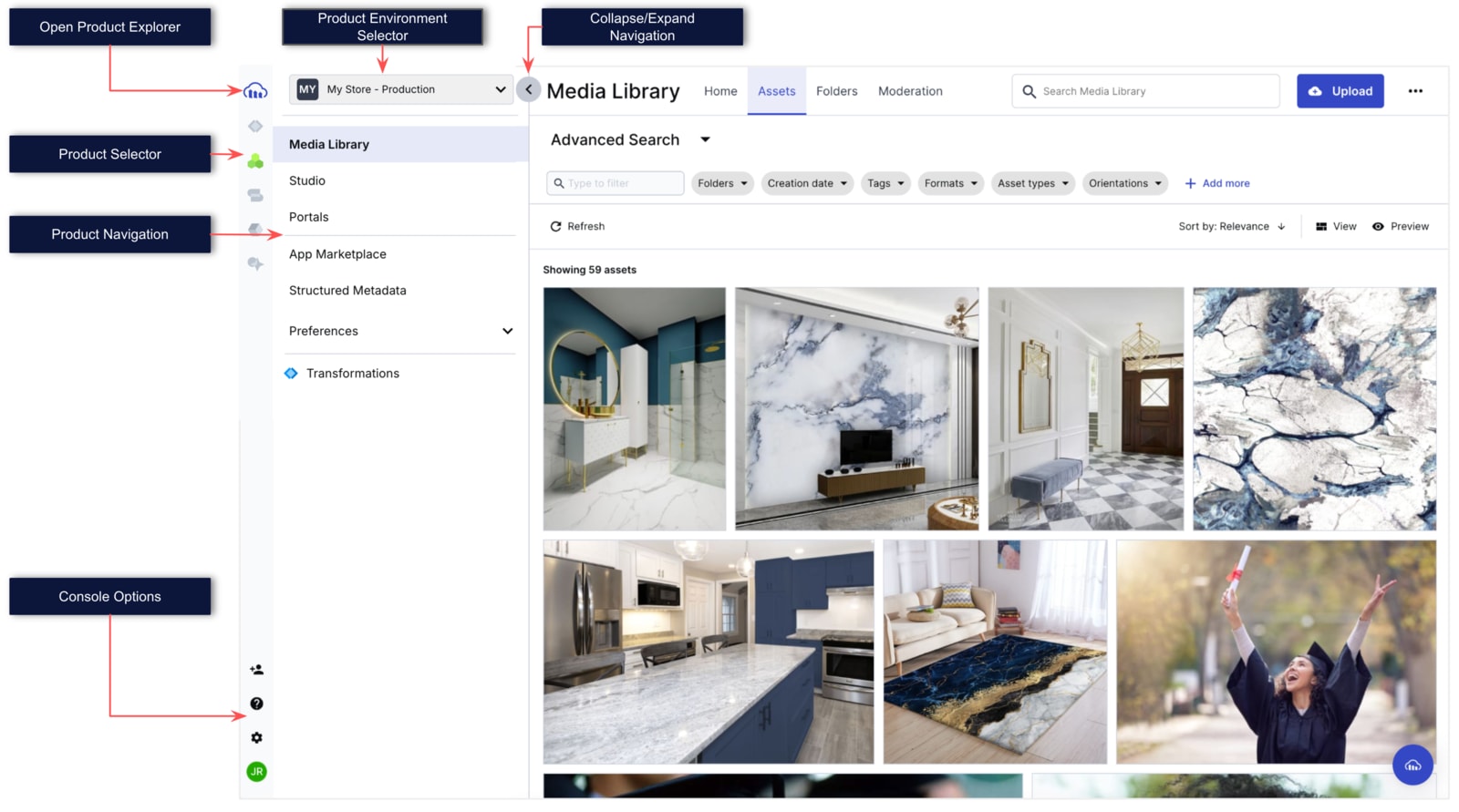Image resolution: width=1459 pixels, height=812 pixels.
Task: Open the Asset types filter dropdown
Action: click(x=1032, y=183)
